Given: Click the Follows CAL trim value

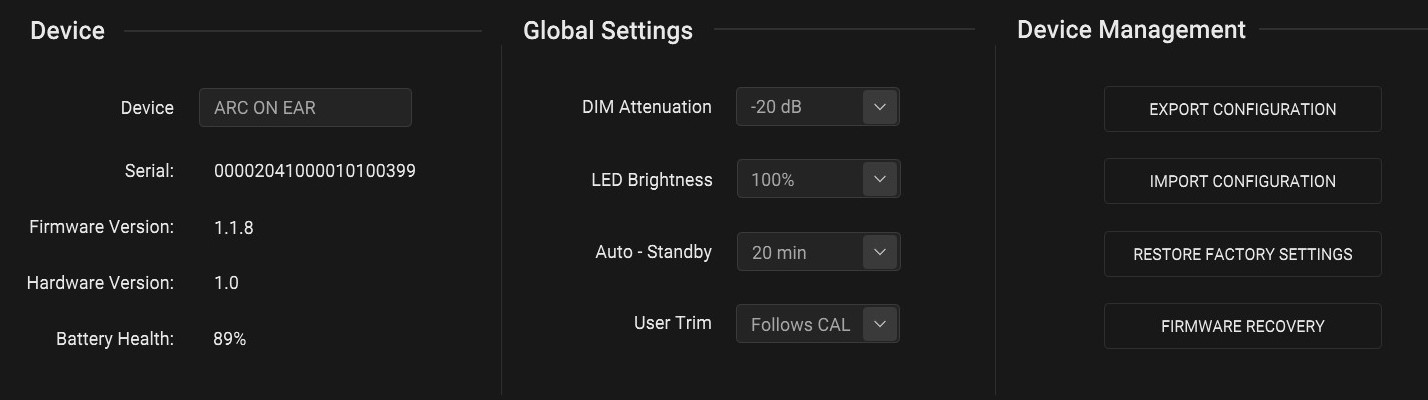Looking at the screenshot, I should 799,324.
